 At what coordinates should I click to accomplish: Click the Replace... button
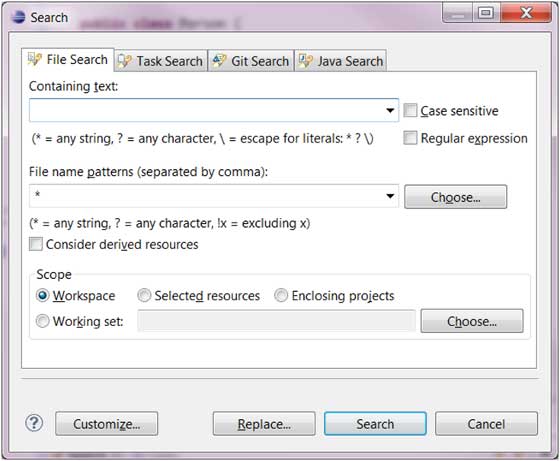pyautogui.click(x=264, y=424)
